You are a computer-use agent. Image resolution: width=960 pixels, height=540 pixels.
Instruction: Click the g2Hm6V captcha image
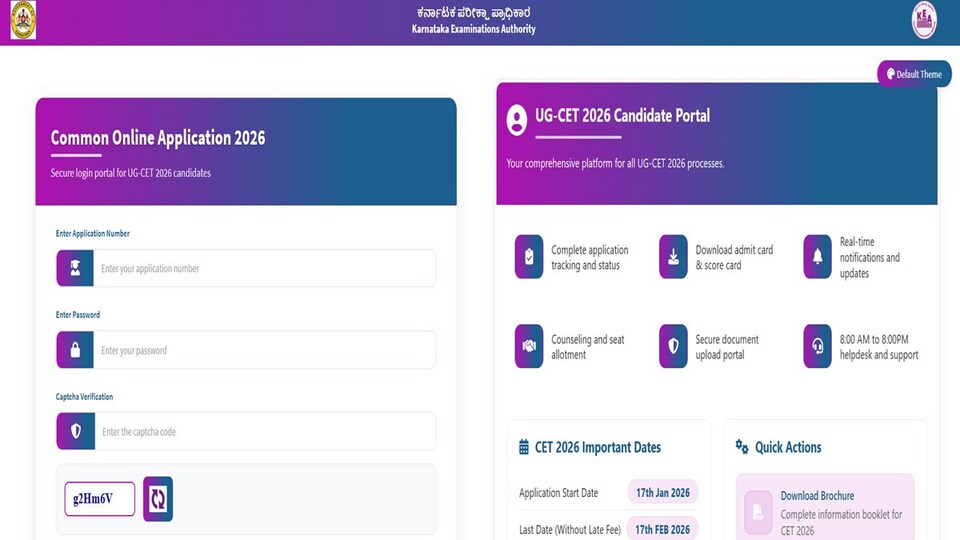(x=100, y=499)
